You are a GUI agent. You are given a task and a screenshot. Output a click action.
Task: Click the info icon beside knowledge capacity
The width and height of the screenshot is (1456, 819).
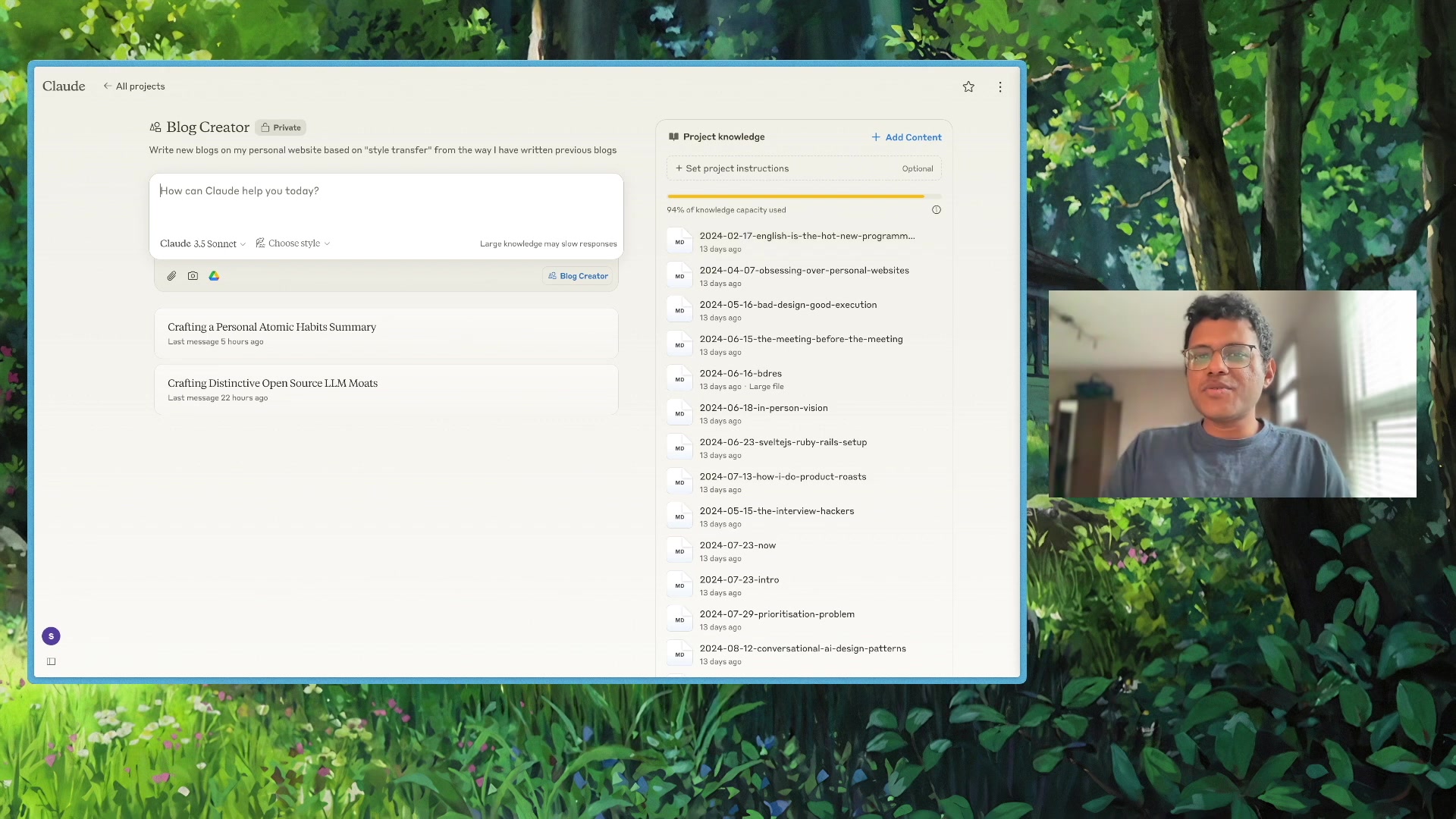click(x=937, y=210)
